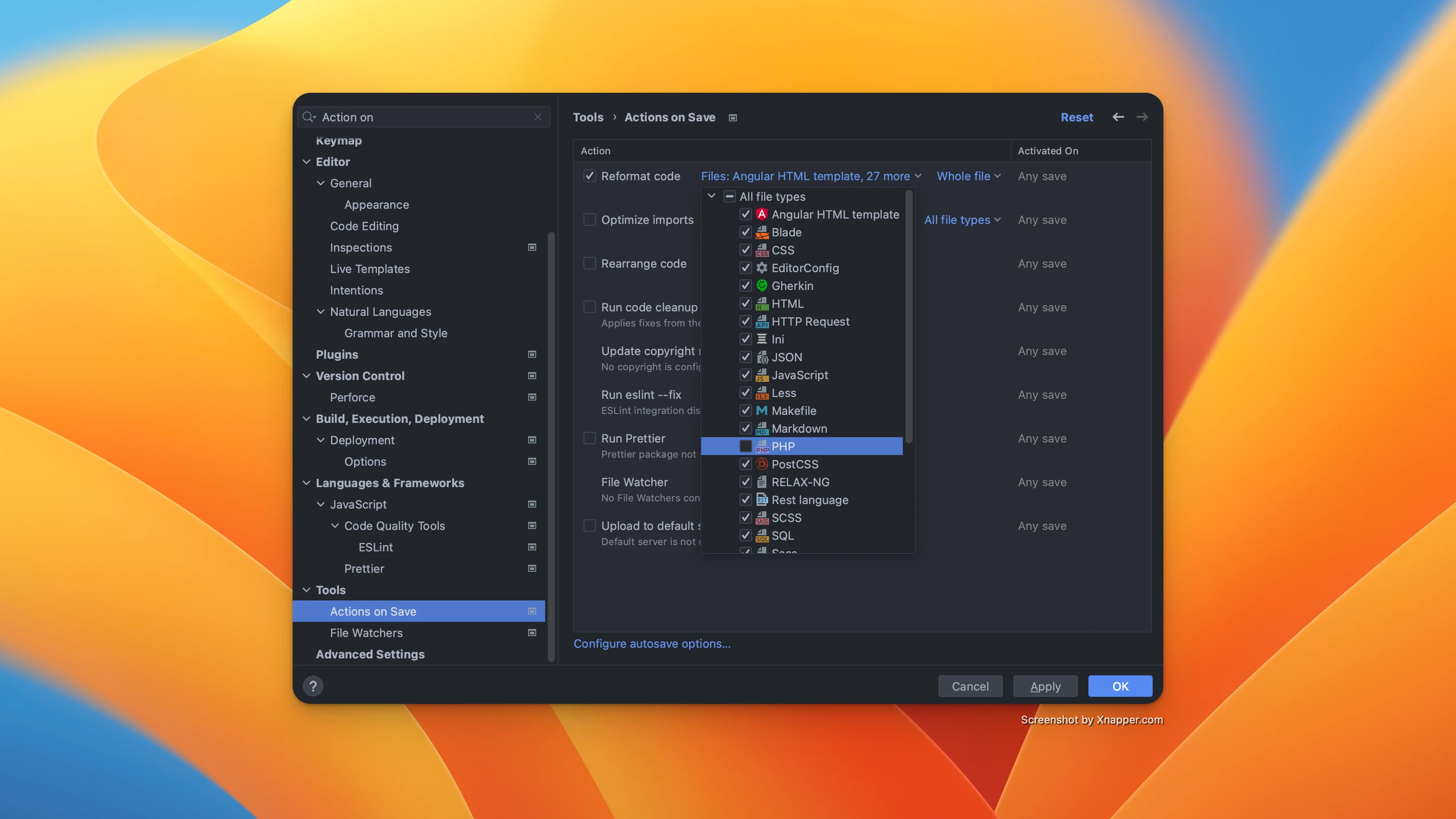Collapse the Tools section in sidebar

[x=306, y=590]
